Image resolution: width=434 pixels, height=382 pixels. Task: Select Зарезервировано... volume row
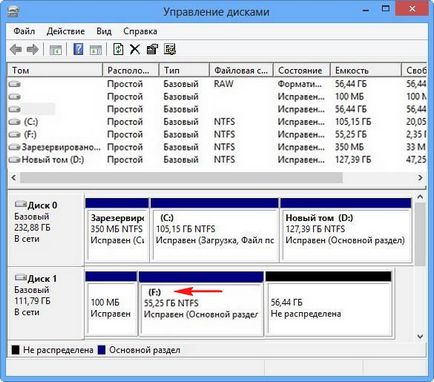point(217,147)
